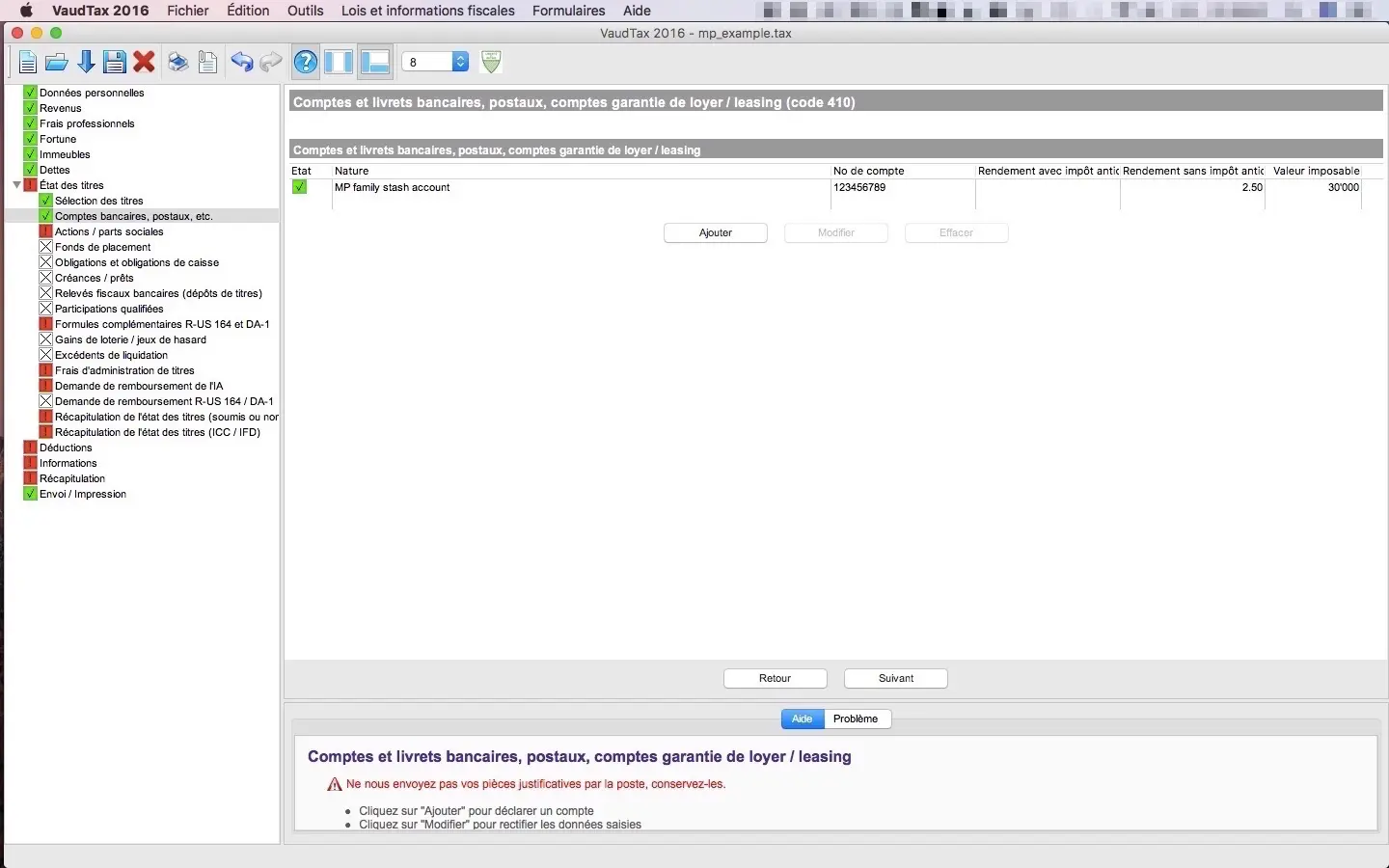Select Actions / parts sociales tree item
Image resolution: width=1389 pixels, height=868 pixels.
(109, 231)
